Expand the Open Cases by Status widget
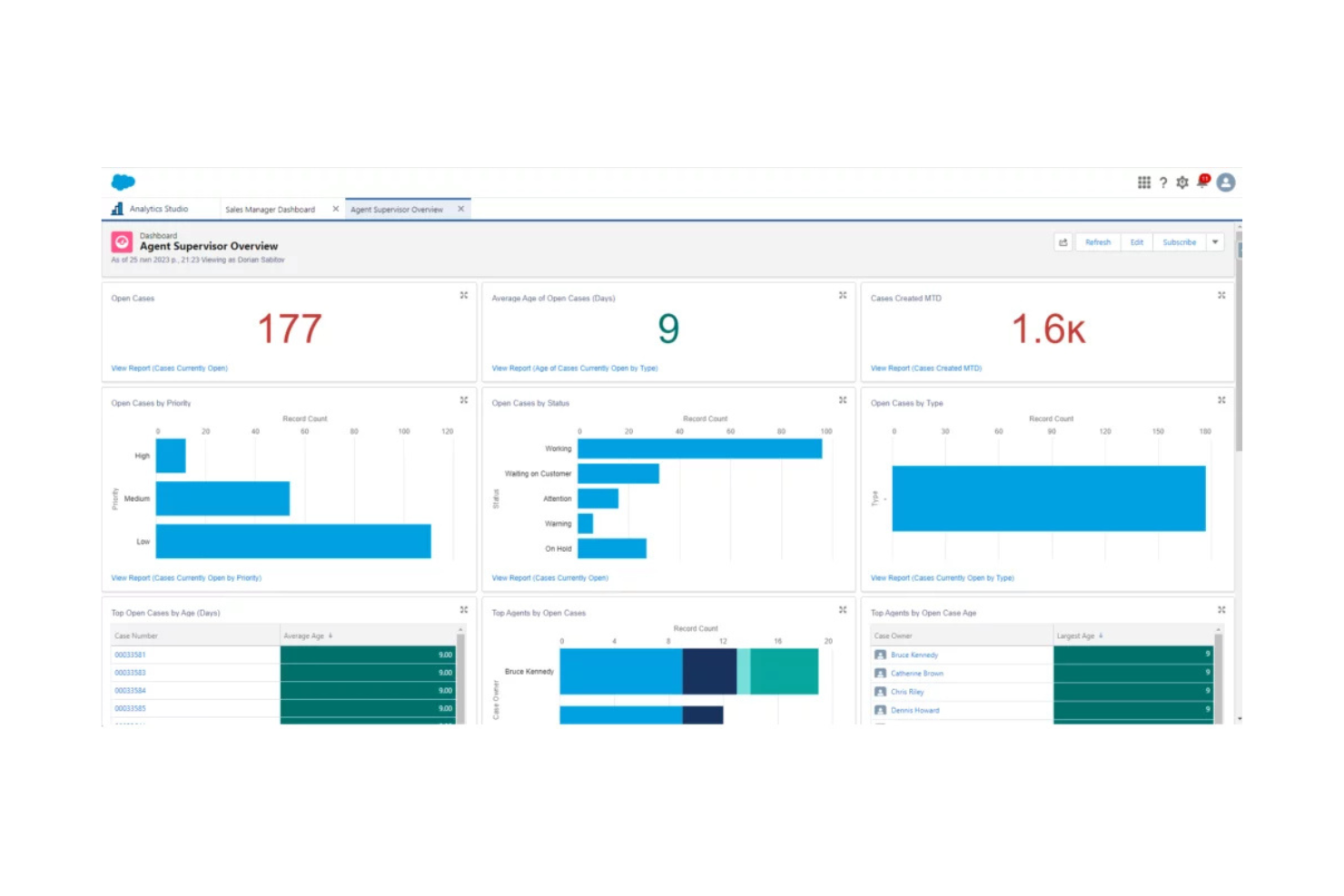Viewport: 1344px width, 896px height. [843, 399]
